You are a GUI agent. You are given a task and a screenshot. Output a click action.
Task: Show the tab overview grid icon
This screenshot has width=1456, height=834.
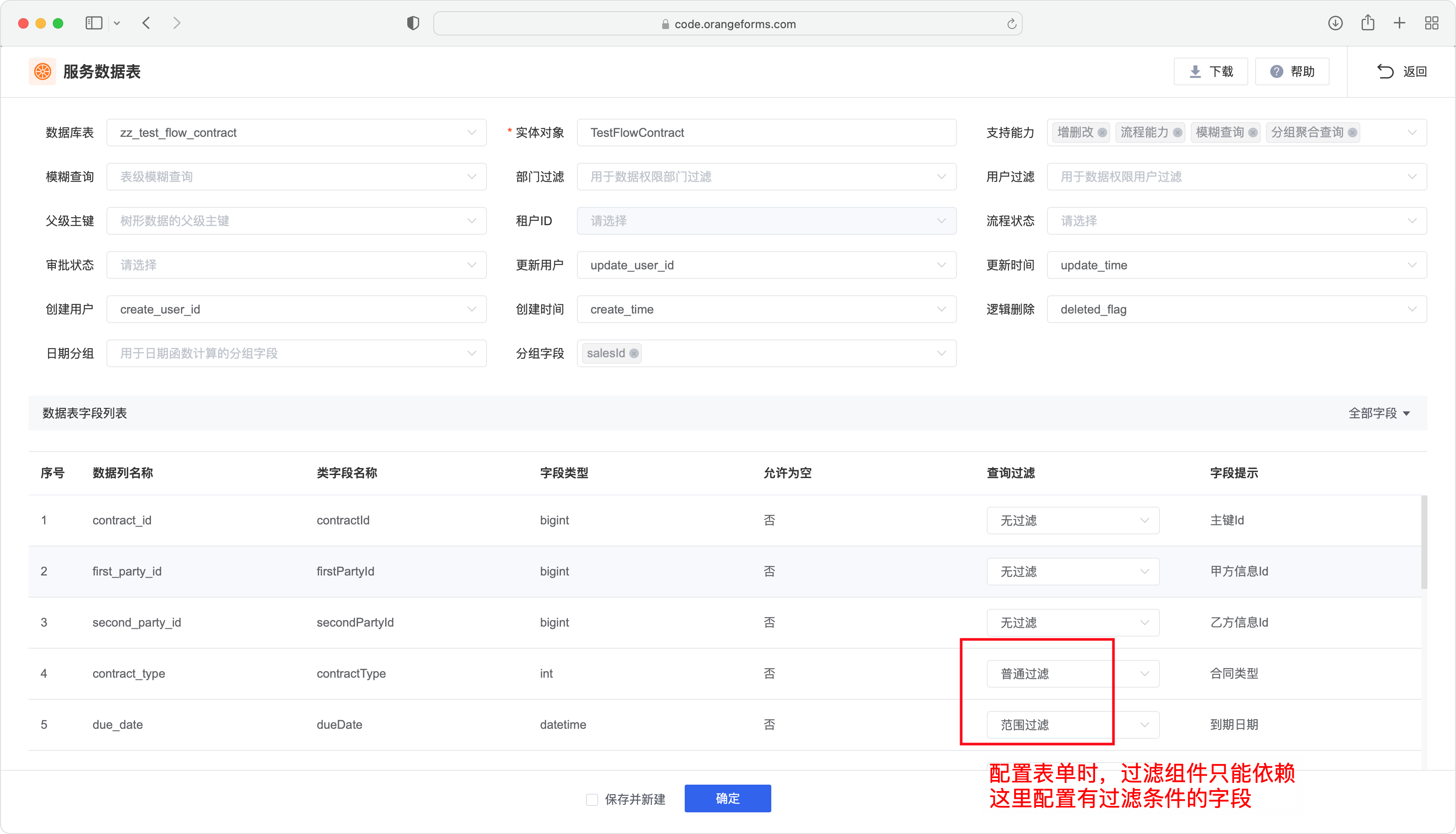pos(1431,23)
